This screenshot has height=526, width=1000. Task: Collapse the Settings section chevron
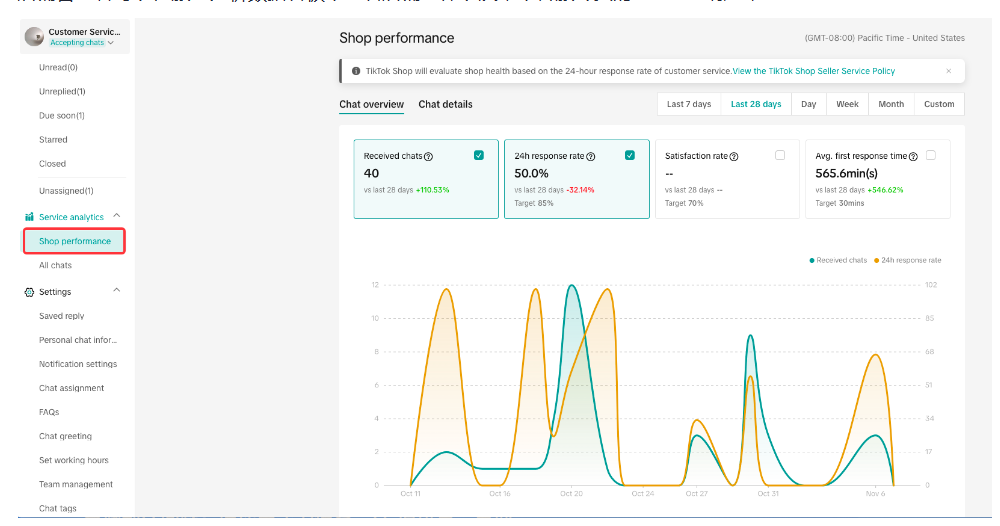click(116, 291)
